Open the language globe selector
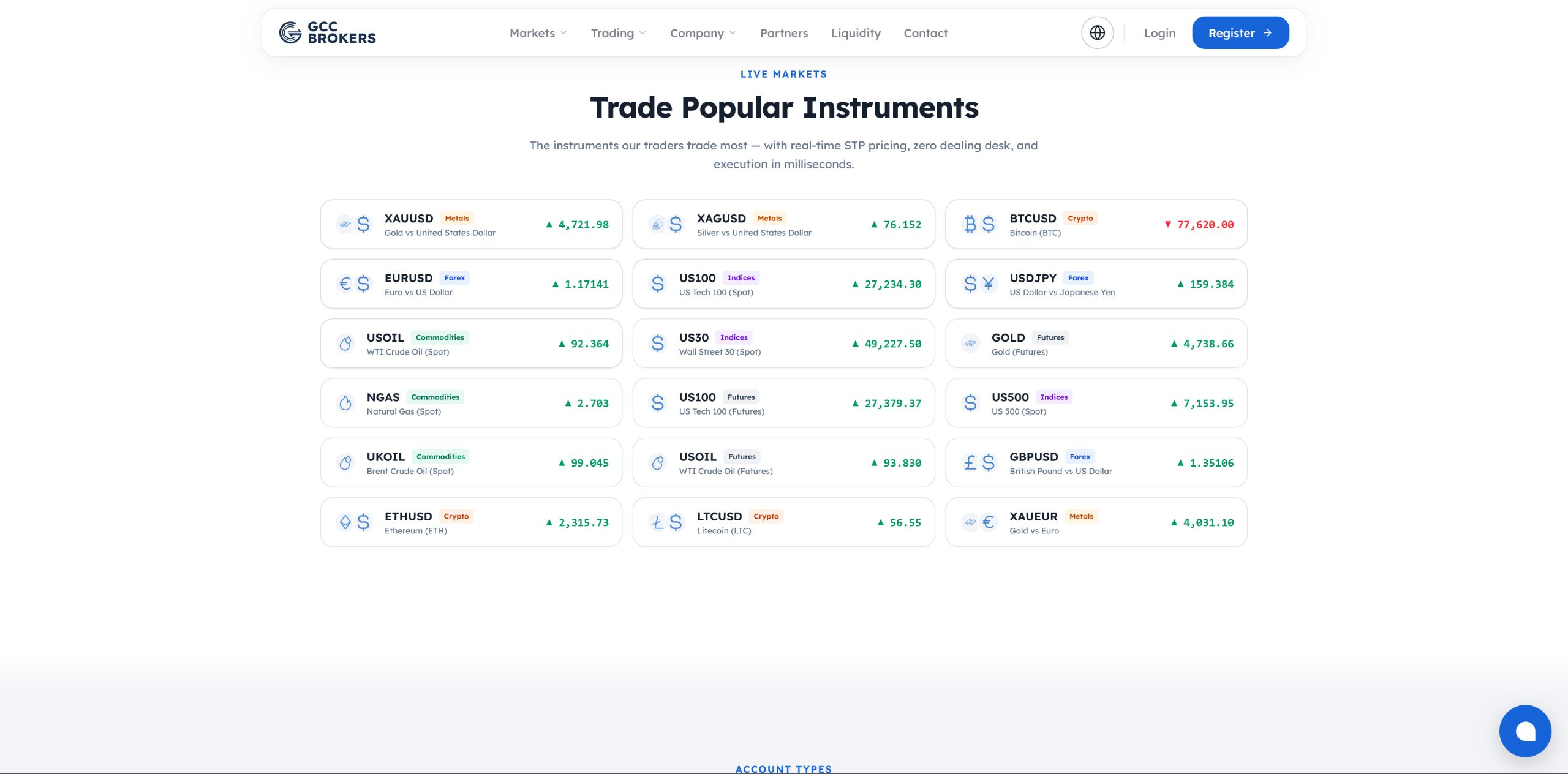 [x=1097, y=33]
